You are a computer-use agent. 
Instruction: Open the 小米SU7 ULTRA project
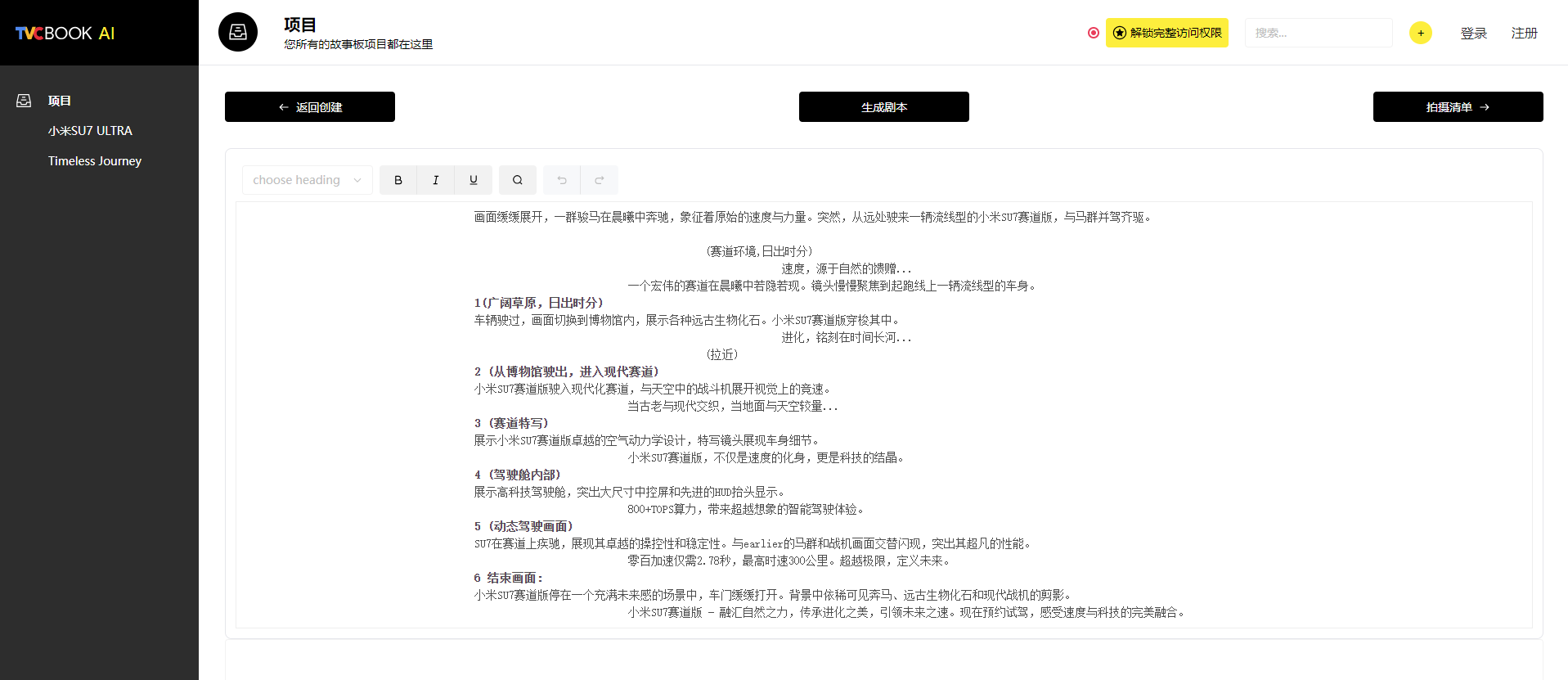tap(90, 131)
